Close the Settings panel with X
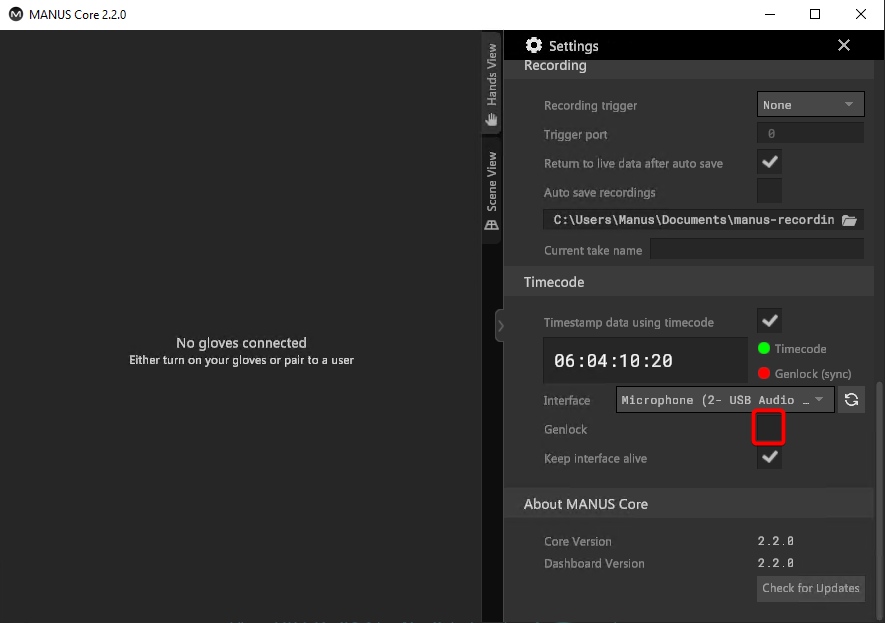This screenshot has width=885, height=623. pos(844,46)
